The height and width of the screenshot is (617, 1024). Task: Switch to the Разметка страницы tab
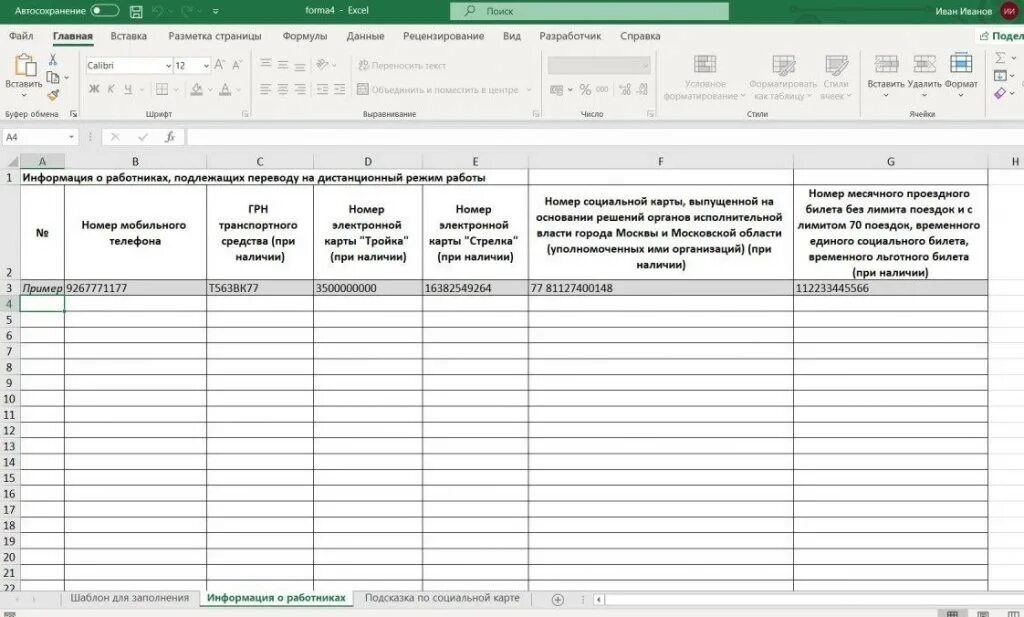[215, 36]
